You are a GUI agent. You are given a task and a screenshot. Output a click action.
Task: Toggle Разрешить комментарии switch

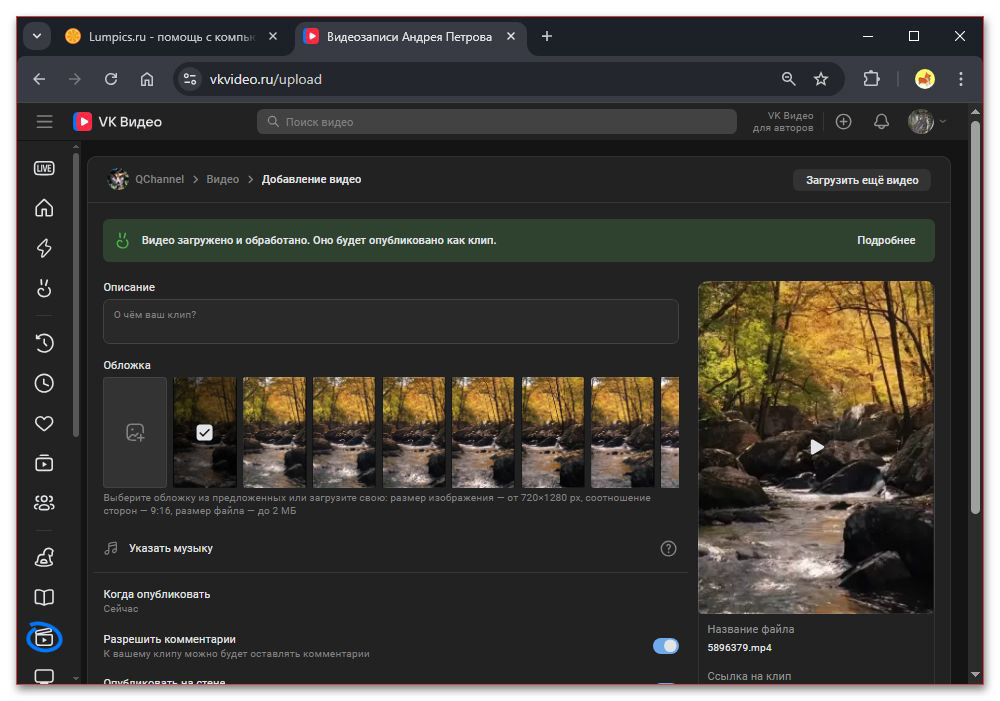665,646
